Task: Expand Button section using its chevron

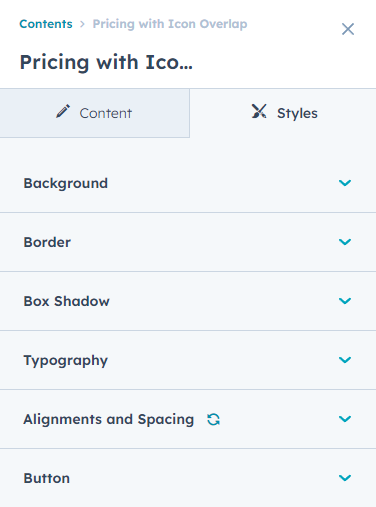Action: tap(345, 478)
